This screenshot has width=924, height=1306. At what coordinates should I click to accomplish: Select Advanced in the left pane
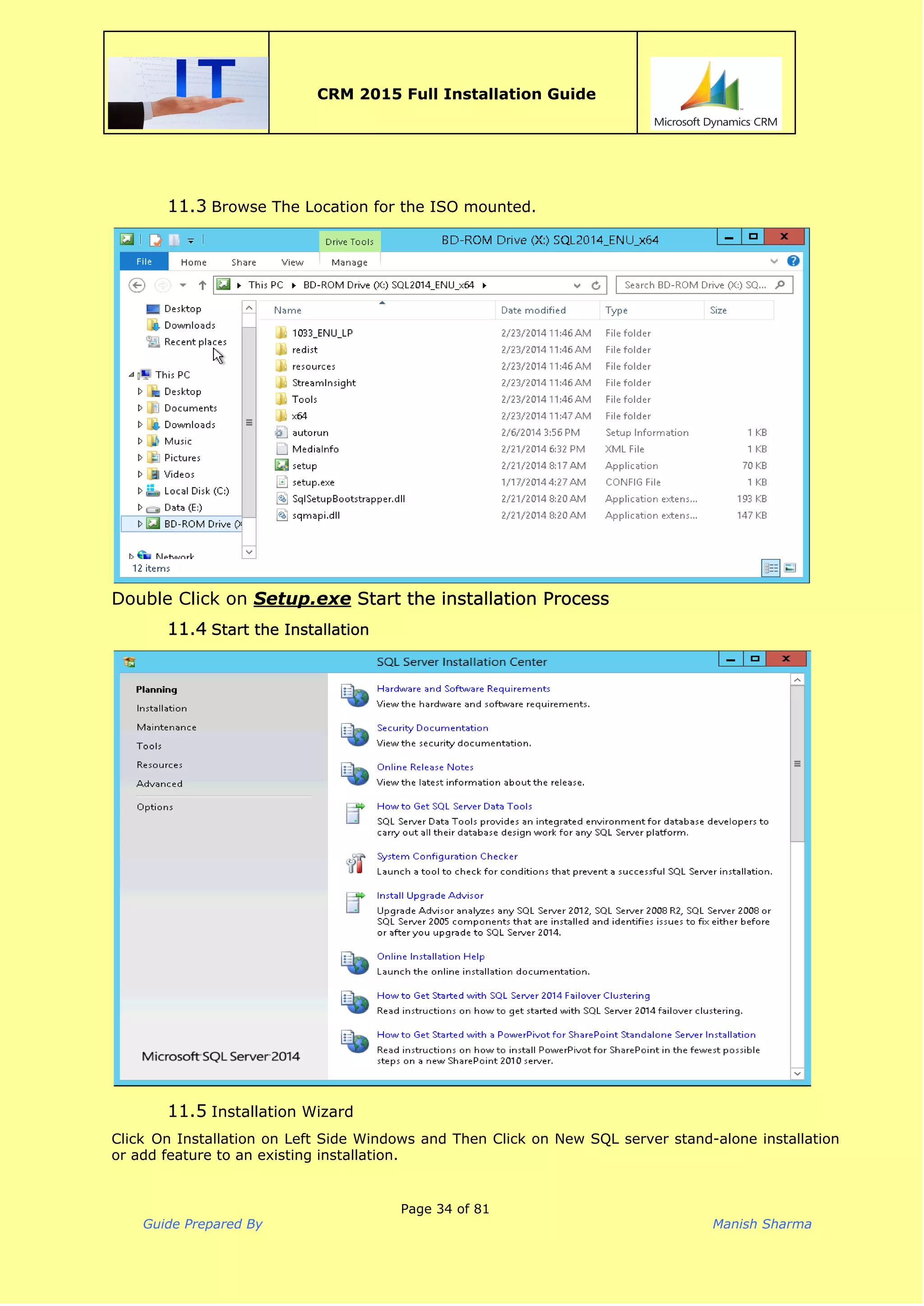click(x=159, y=784)
